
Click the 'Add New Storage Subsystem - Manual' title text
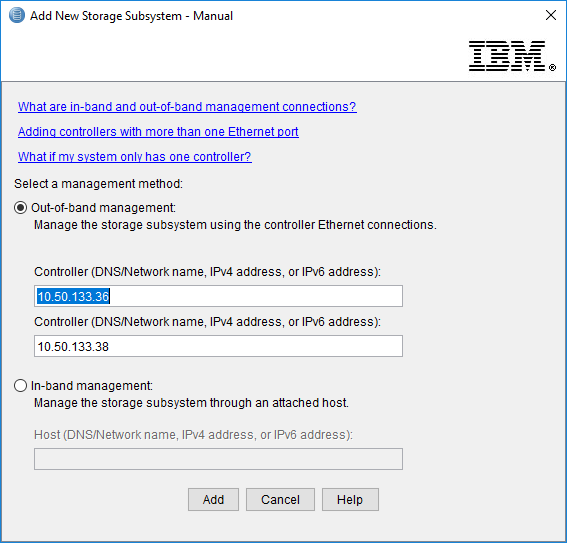[x=131, y=16]
